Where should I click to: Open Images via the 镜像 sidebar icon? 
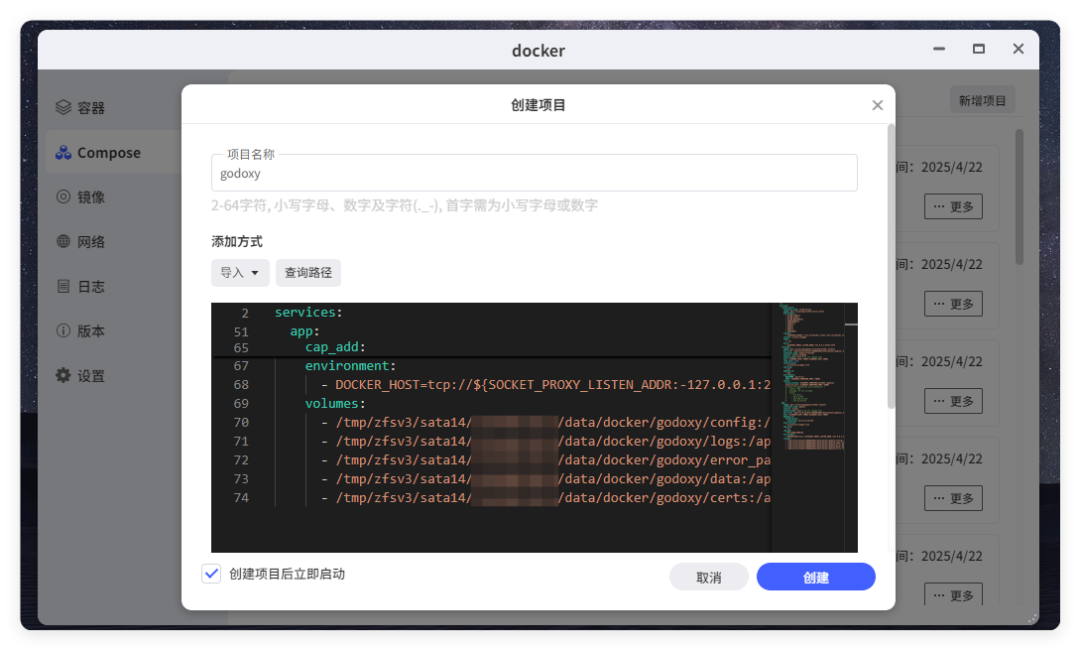64,197
